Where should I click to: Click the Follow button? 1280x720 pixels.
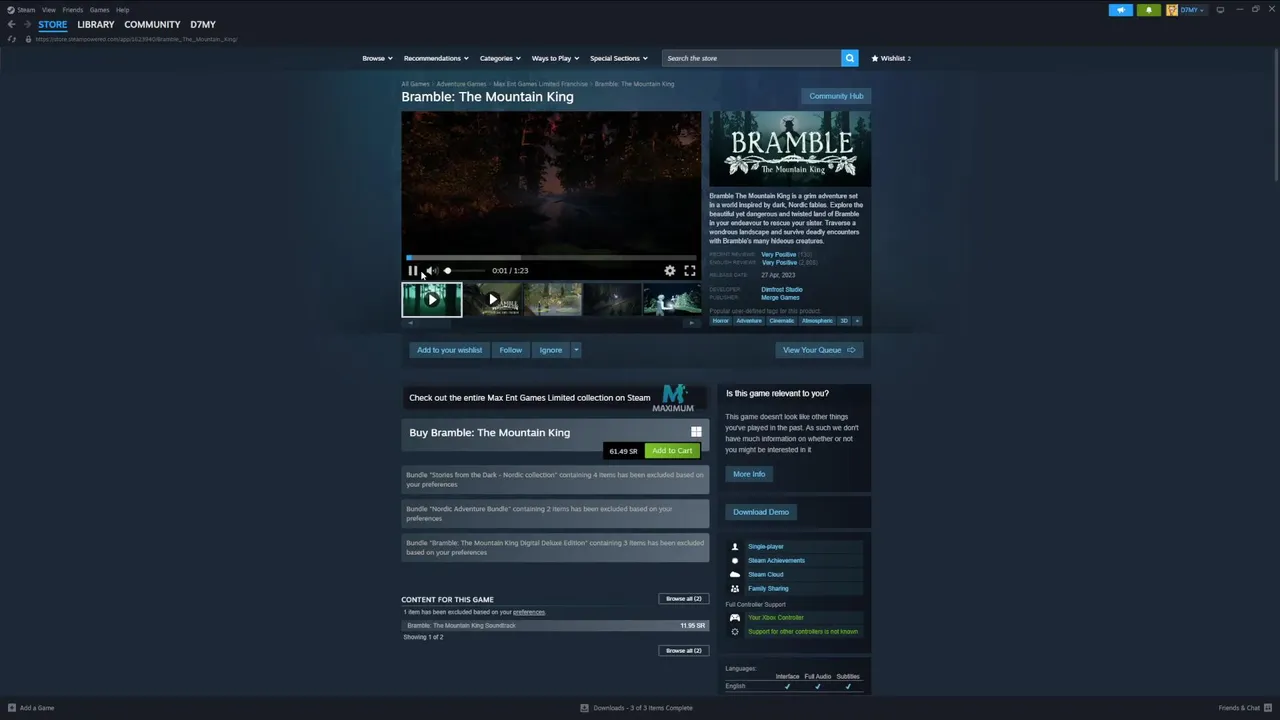(510, 350)
